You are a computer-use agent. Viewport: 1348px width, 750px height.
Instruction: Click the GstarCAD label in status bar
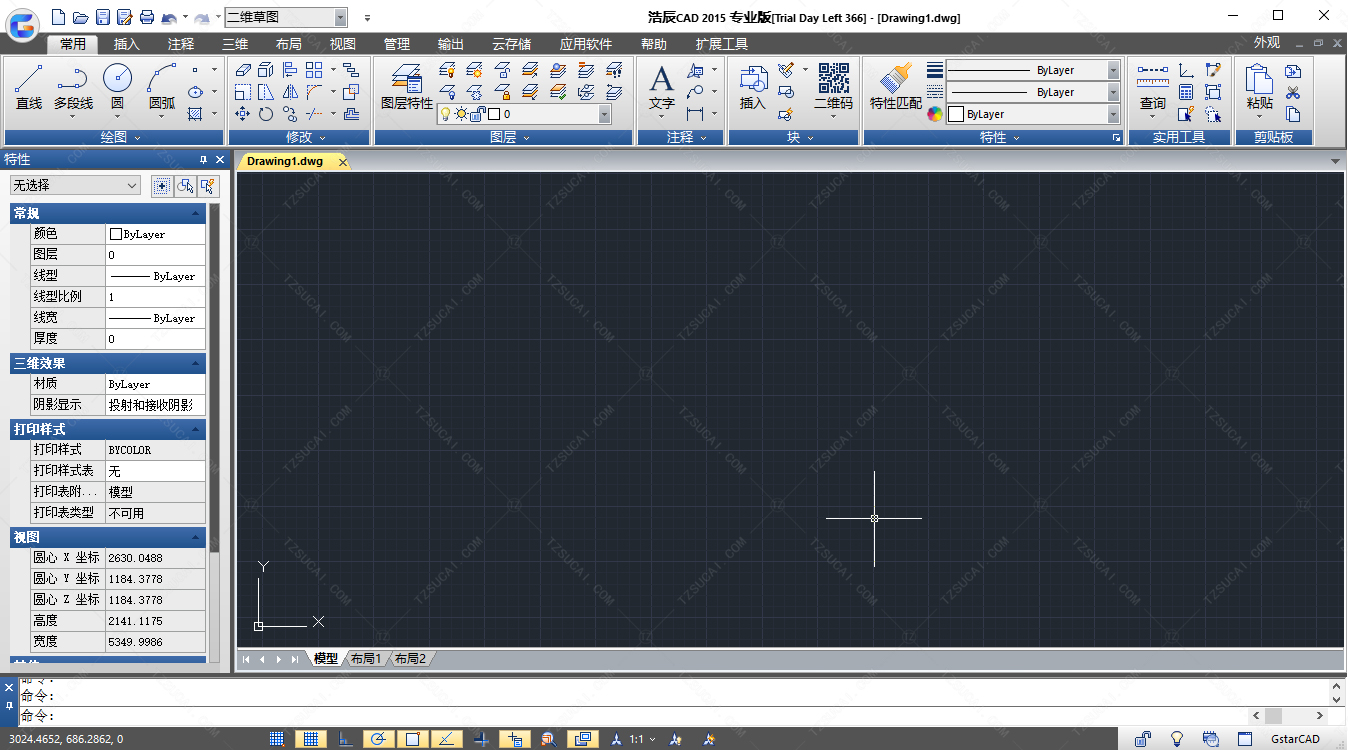1295,739
